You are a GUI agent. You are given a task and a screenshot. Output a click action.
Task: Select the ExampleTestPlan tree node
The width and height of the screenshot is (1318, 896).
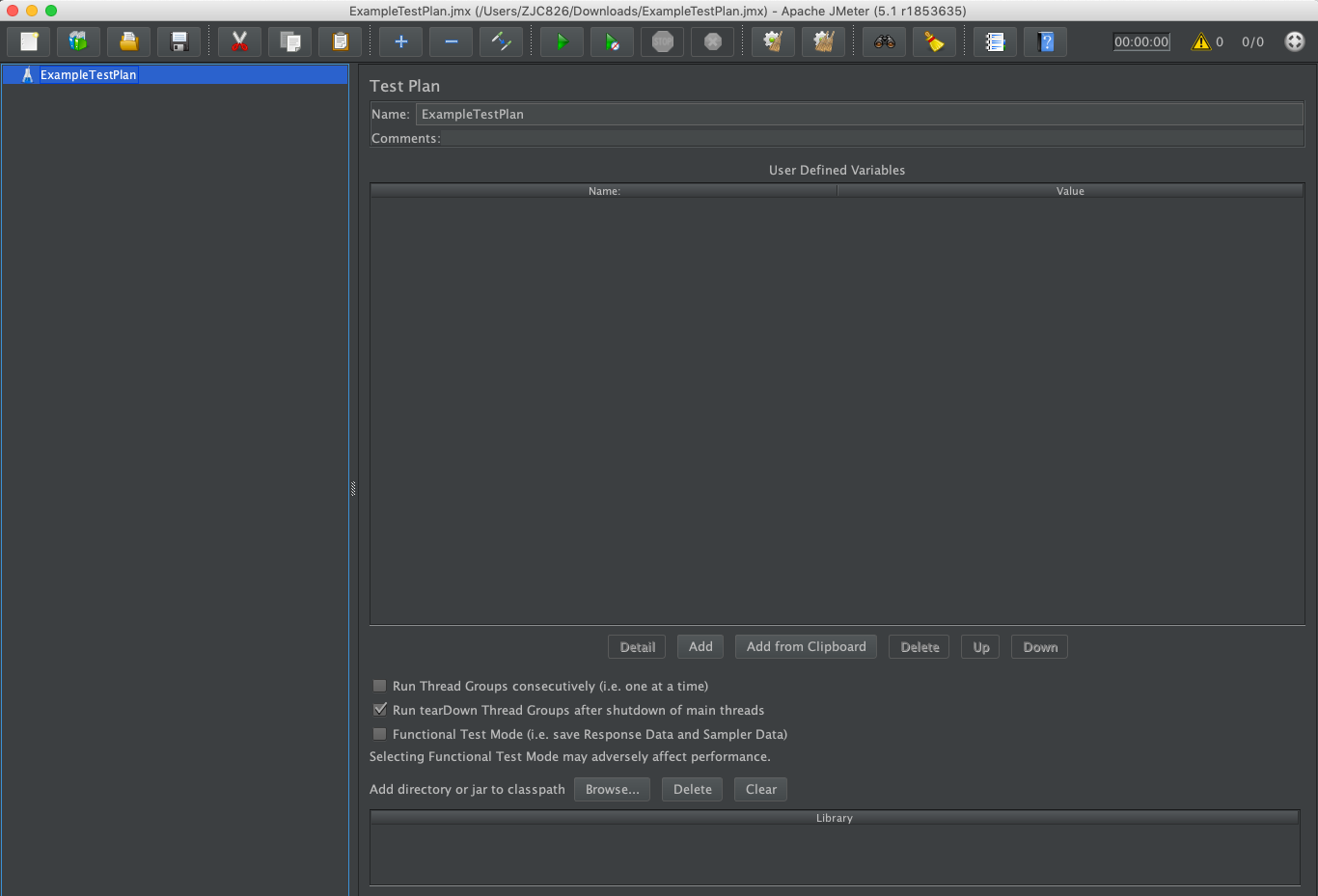point(88,74)
